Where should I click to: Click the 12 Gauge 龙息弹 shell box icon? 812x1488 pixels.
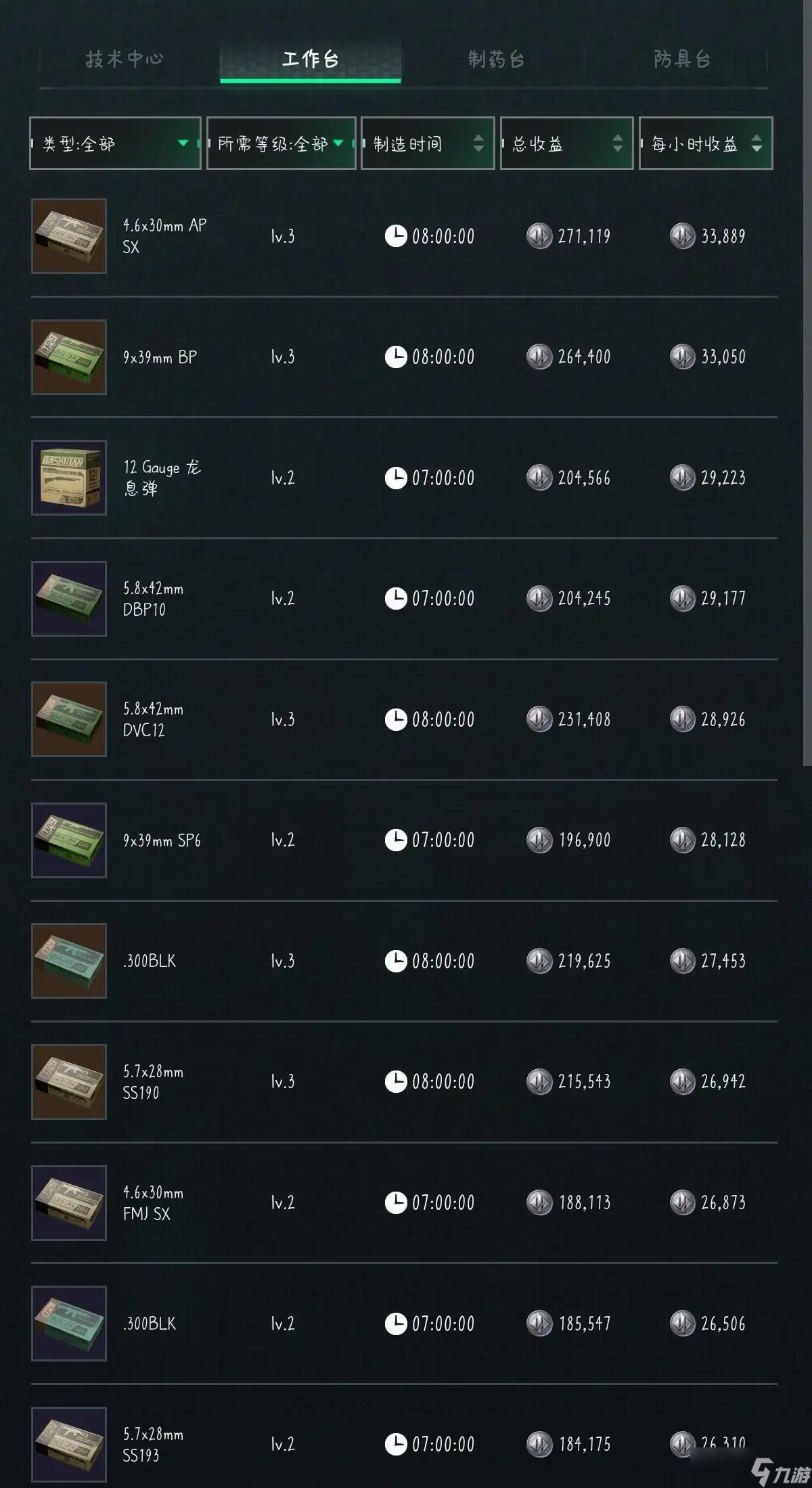(x=69, y=478)
